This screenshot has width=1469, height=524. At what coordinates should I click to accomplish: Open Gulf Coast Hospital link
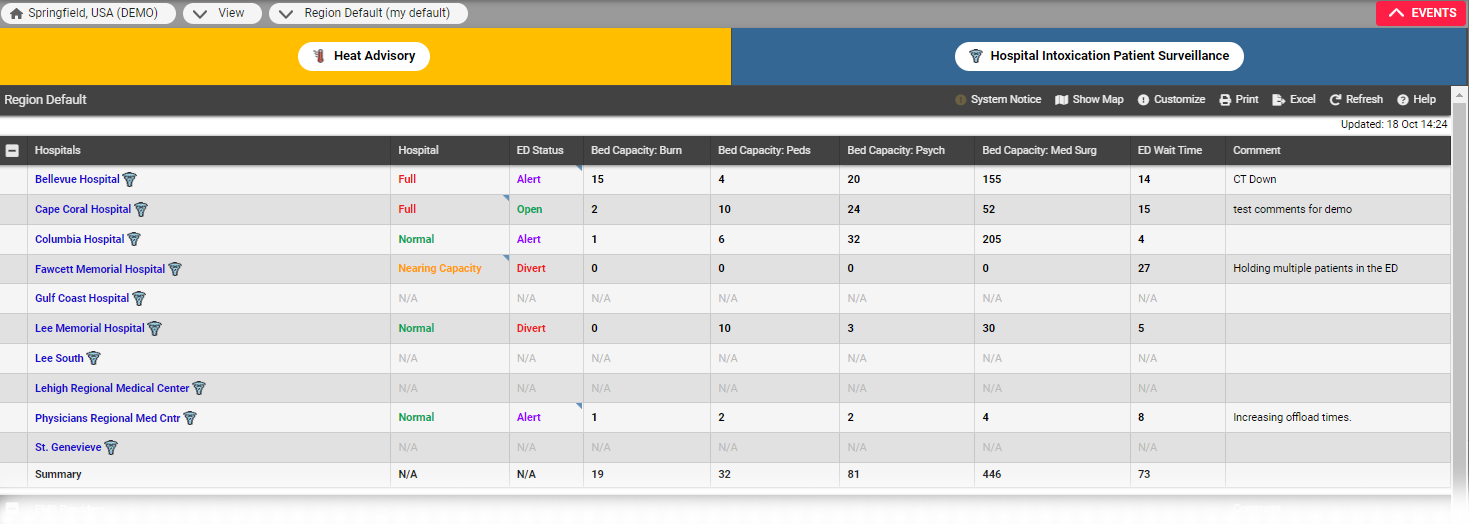[82, 298]
